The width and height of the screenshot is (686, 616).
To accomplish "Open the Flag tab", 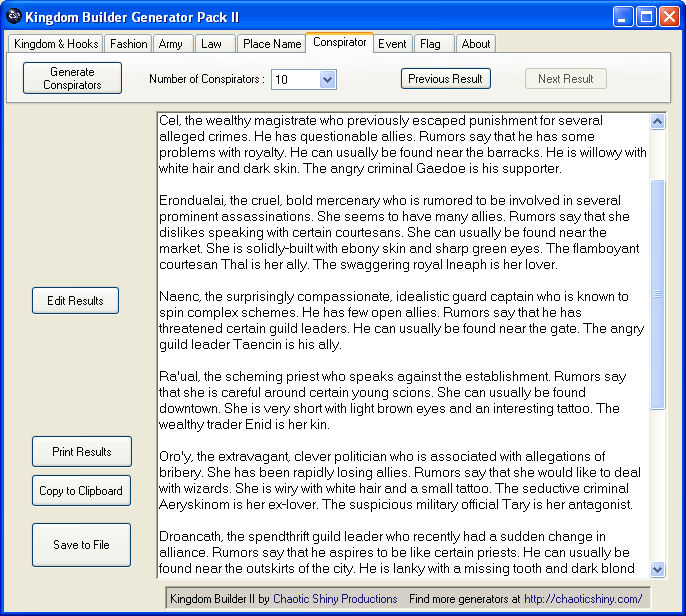I will pos(434,44).
